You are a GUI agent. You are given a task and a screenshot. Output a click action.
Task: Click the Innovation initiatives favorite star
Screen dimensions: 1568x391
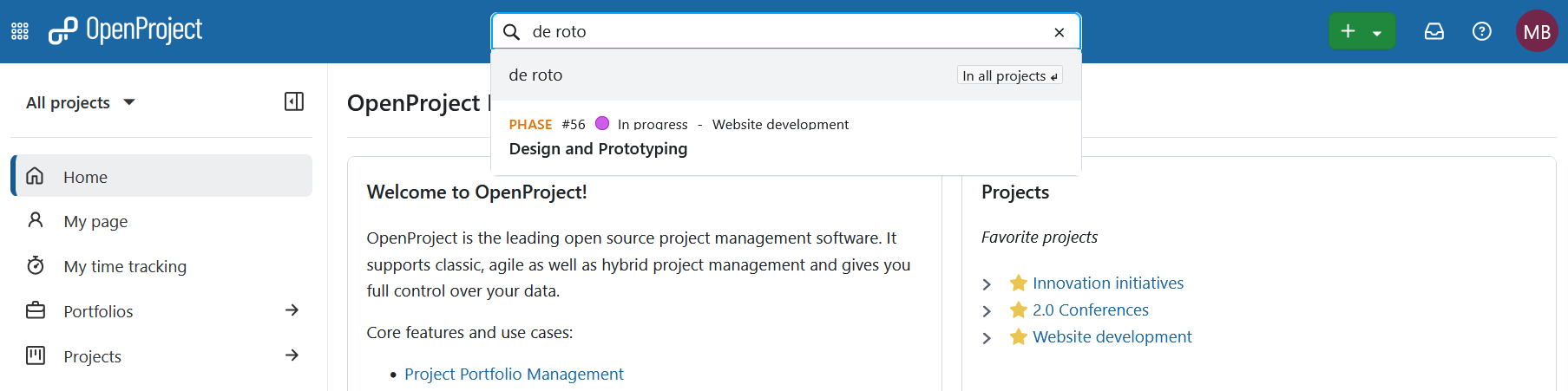click(x=1019, y=283)
